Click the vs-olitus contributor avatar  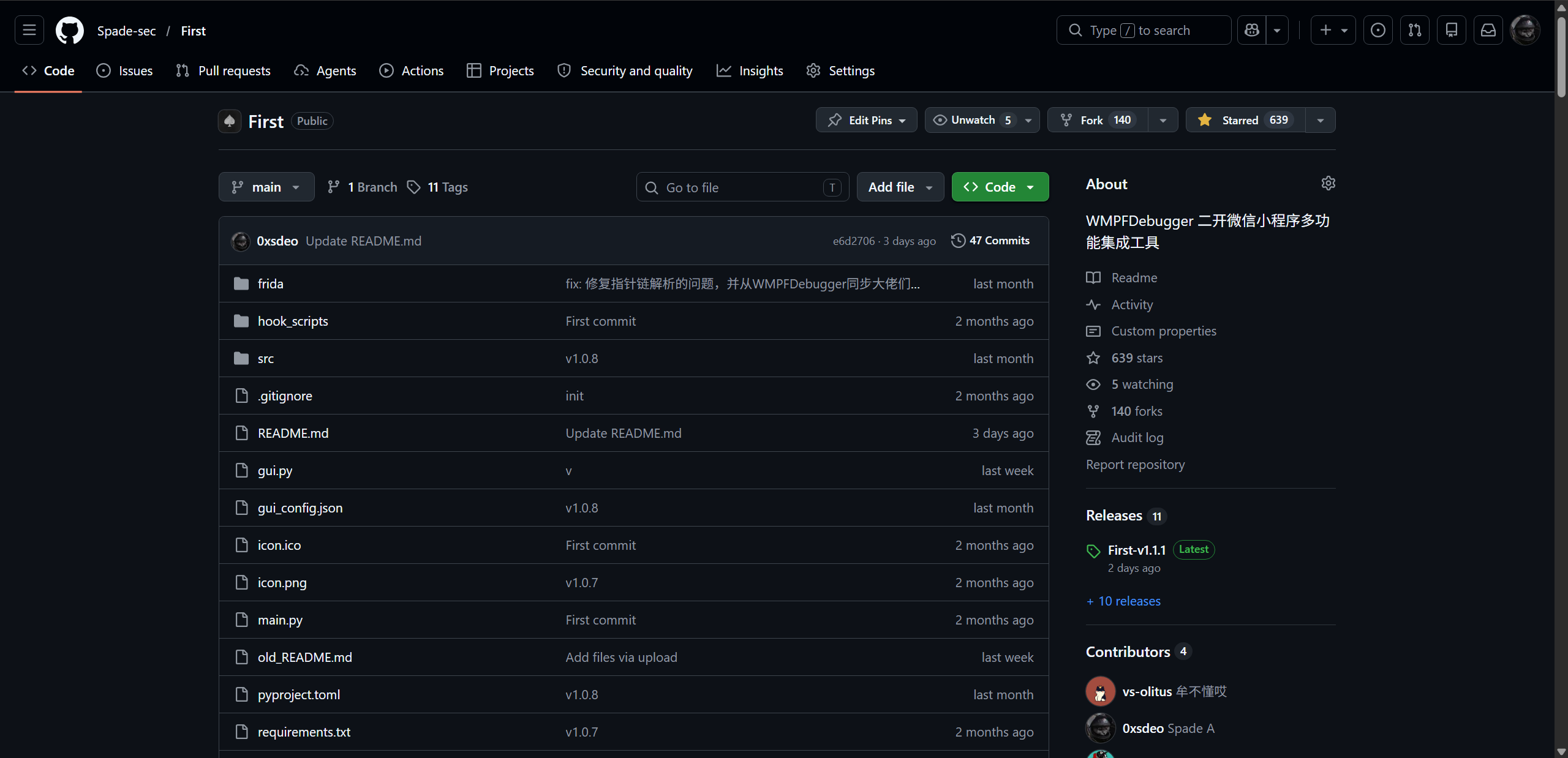pyautogui.click(x=1101, y=691)
